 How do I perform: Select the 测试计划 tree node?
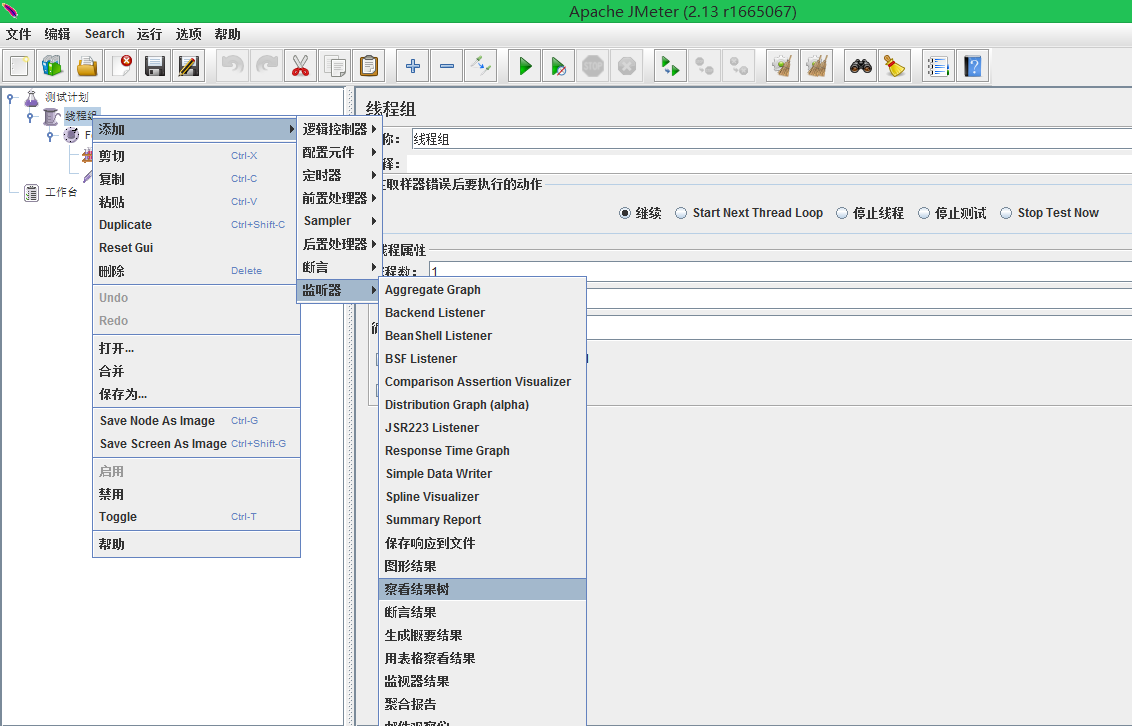point(66,97)
